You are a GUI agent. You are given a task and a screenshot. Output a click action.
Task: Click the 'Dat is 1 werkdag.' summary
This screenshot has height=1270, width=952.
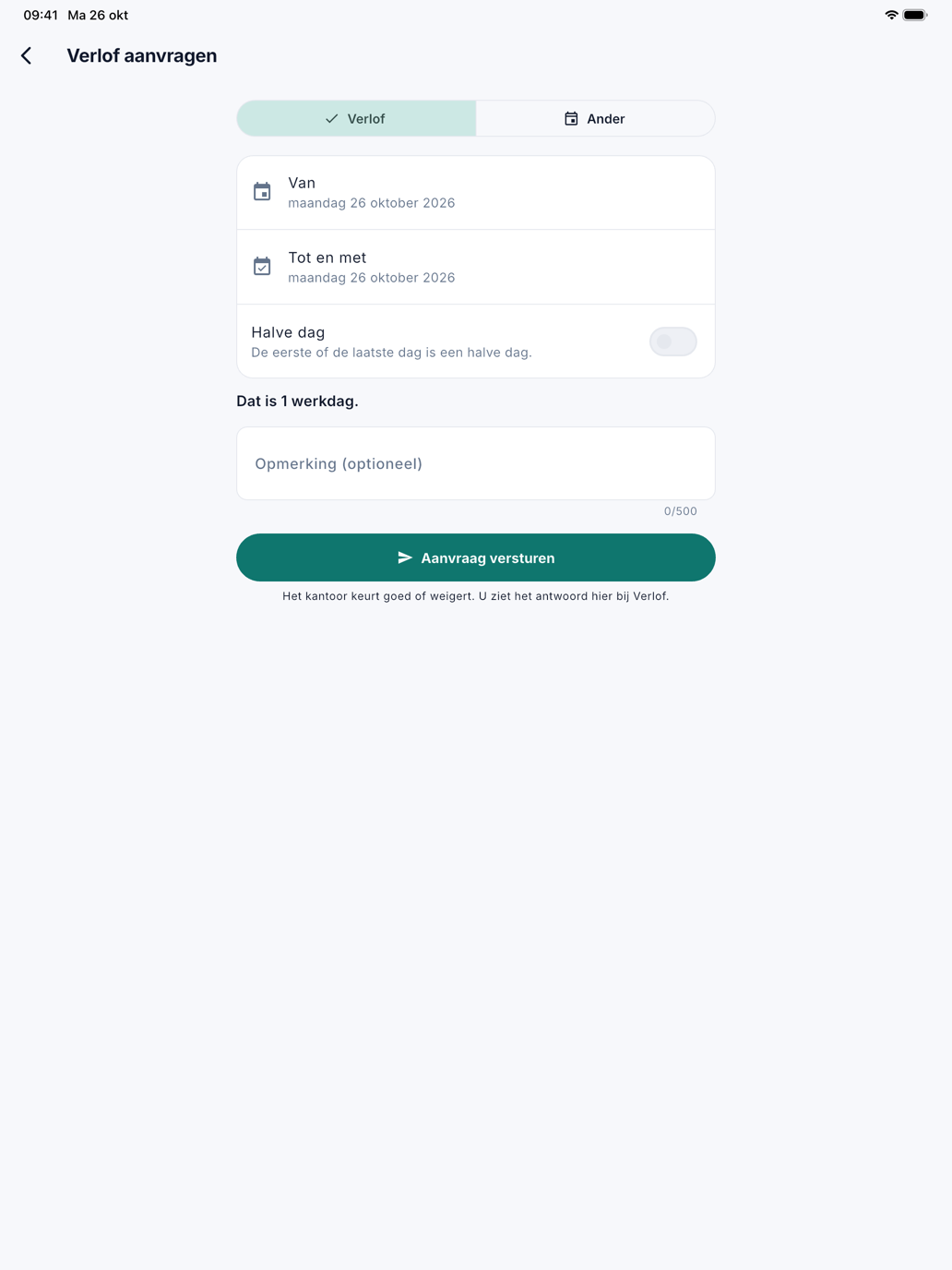coord(297,401)
